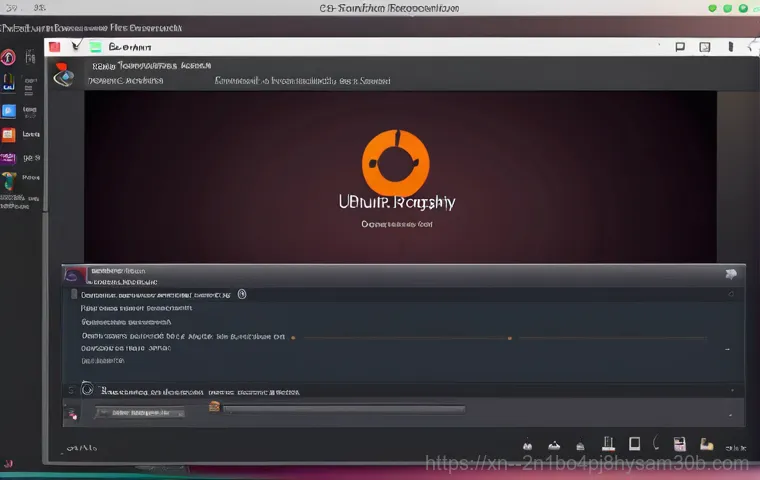Click the small red icon at bottom row start
Image resolution: width=760 pixels, height=480 pixels.
click(x=72, y=414)
